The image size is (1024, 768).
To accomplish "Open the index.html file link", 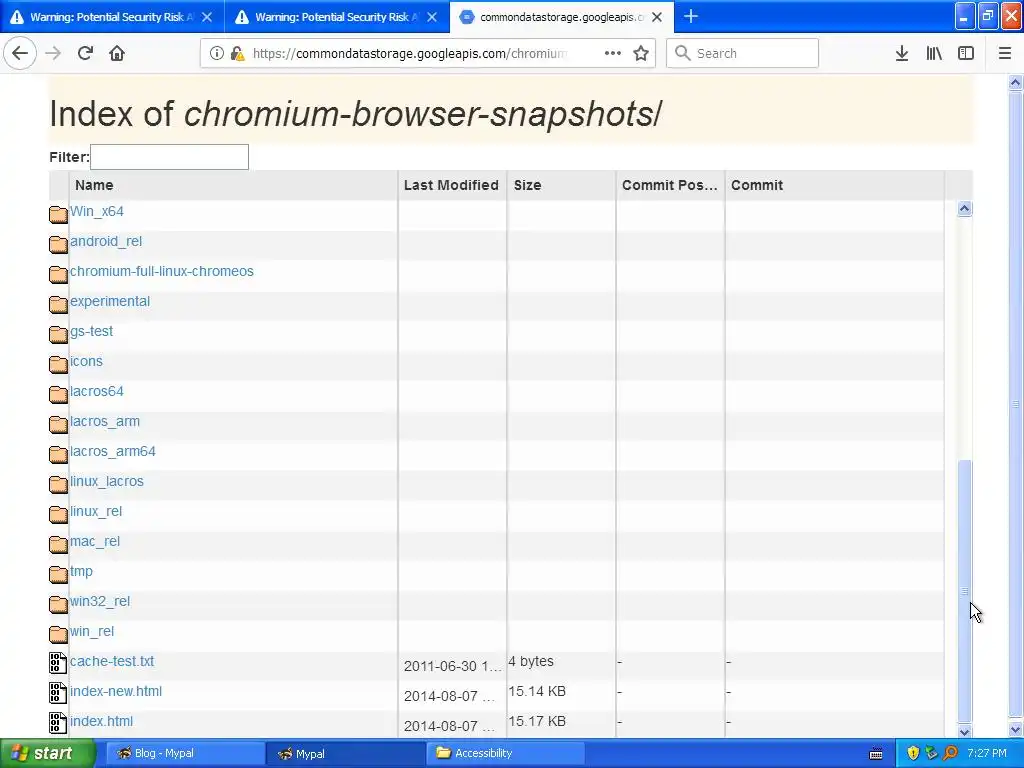I will click(101, 722).
